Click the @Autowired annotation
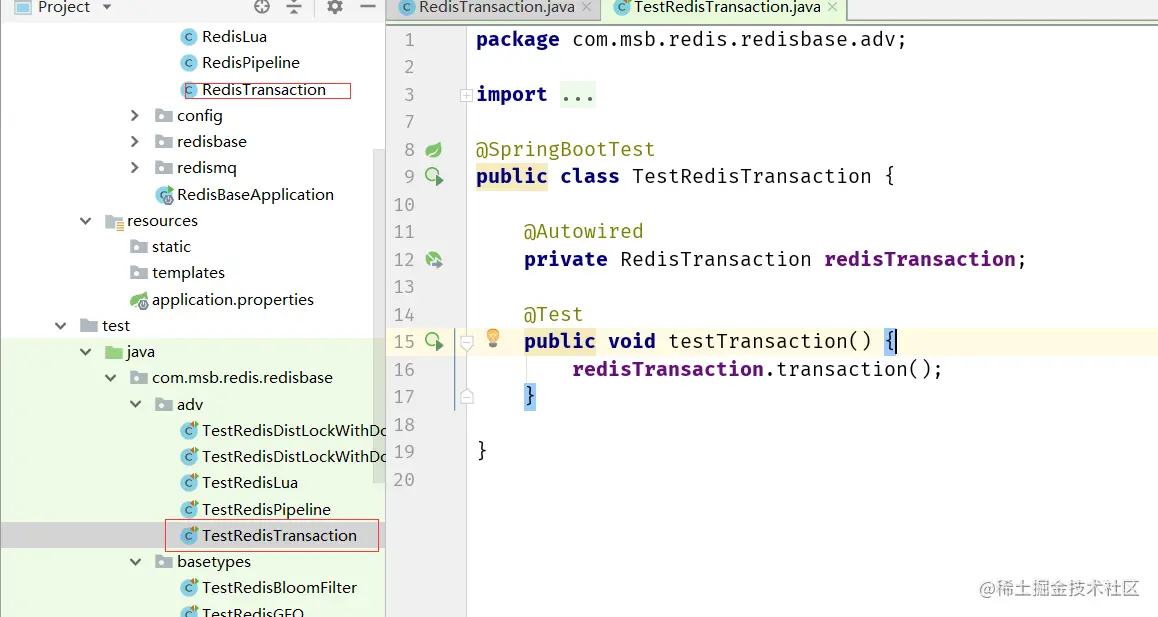 point(583,231)
